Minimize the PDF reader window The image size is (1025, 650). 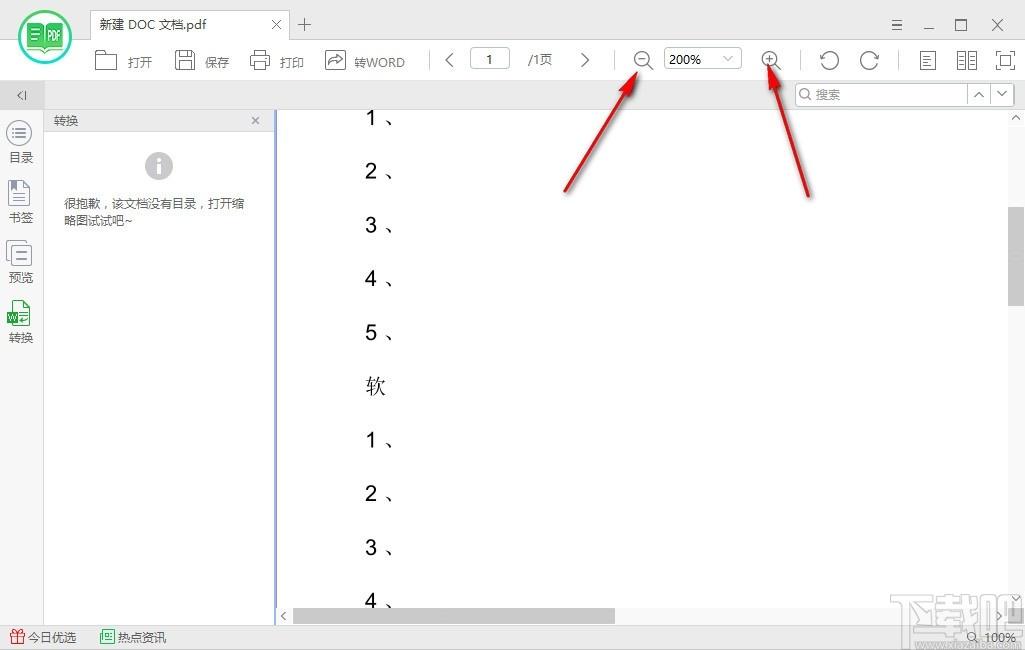(929, 25)
